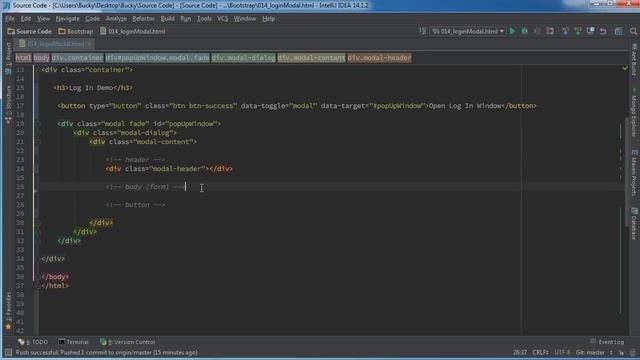Open the Edit menu
640x360 pixels.
(26, 19)
